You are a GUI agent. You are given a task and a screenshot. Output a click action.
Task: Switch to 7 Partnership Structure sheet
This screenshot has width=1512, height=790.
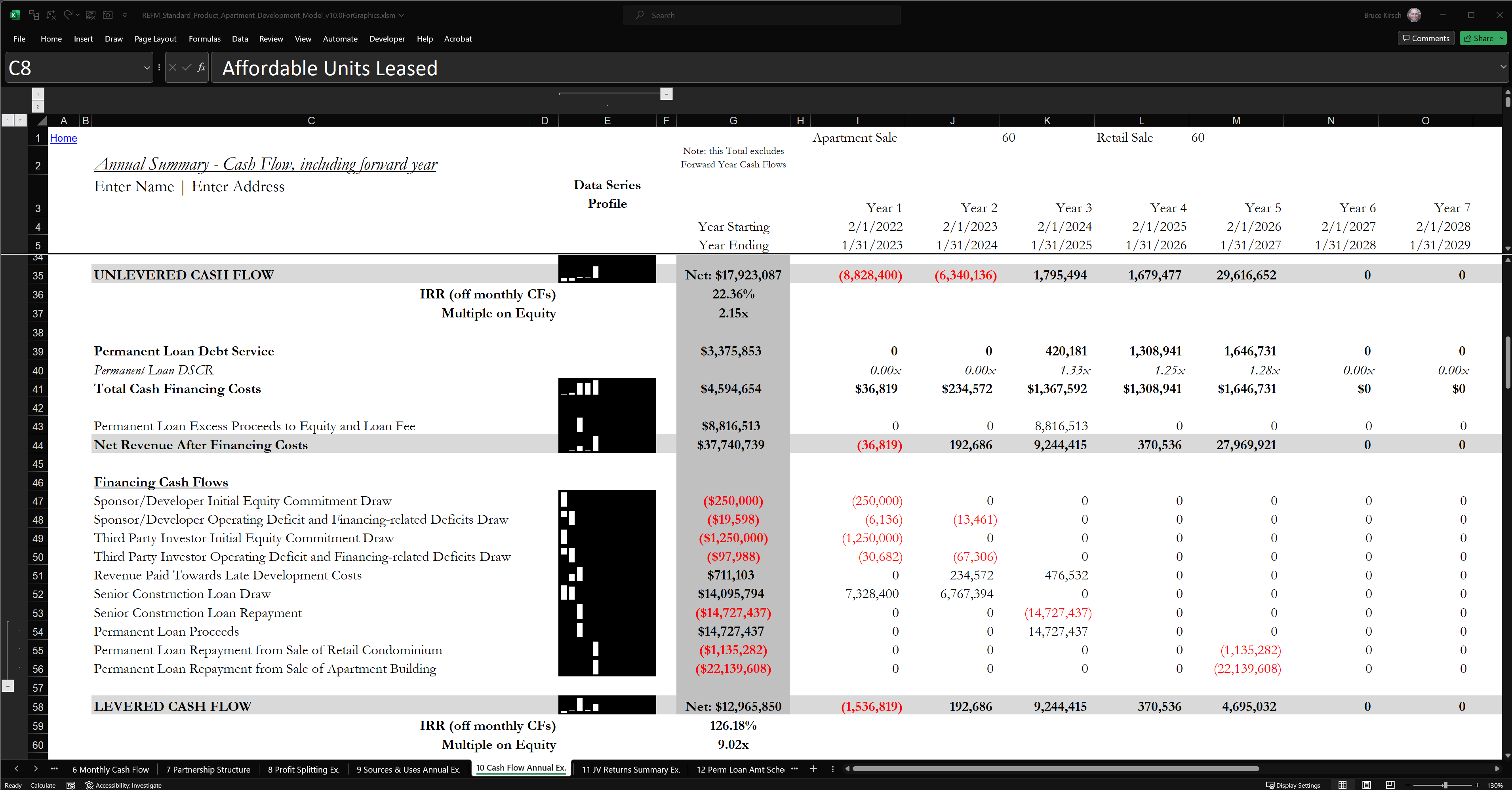[x=208, y=769]
